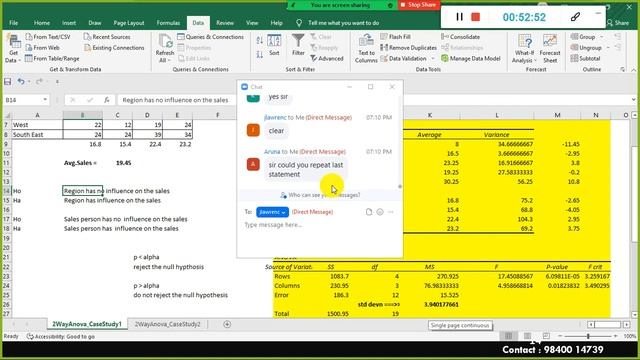640x360 pixels.
Task: Open Manage Data Model
Action: tap(471, 58)
